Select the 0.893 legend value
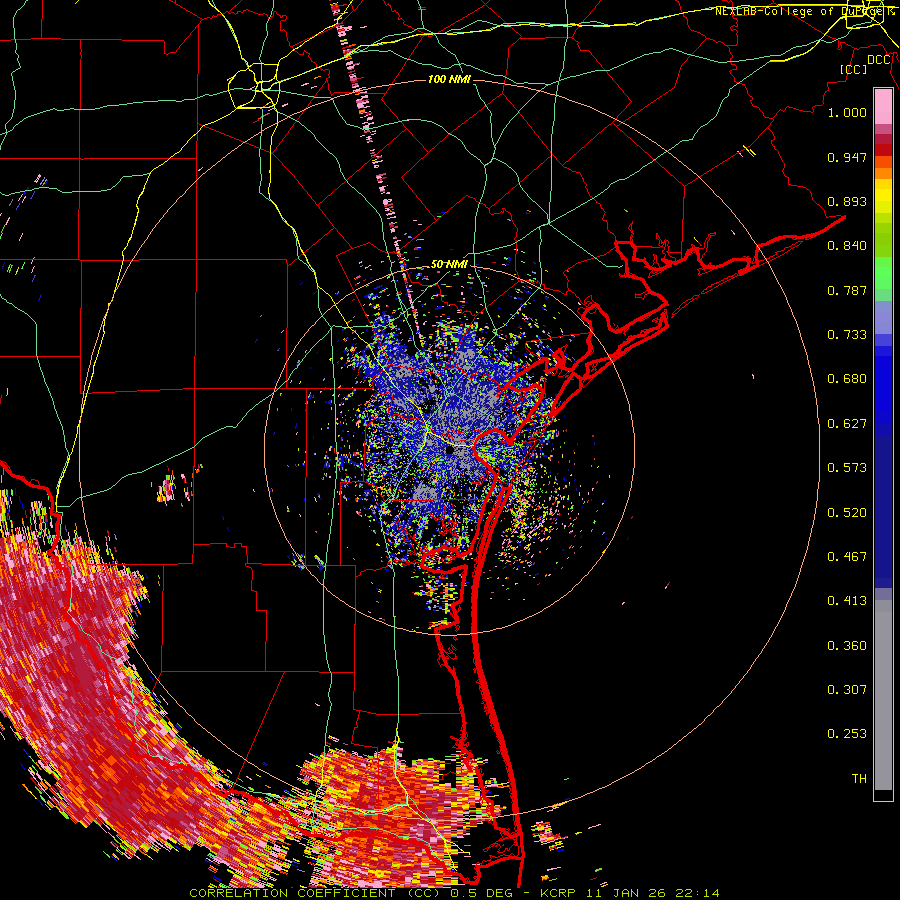 click(847, 201)
